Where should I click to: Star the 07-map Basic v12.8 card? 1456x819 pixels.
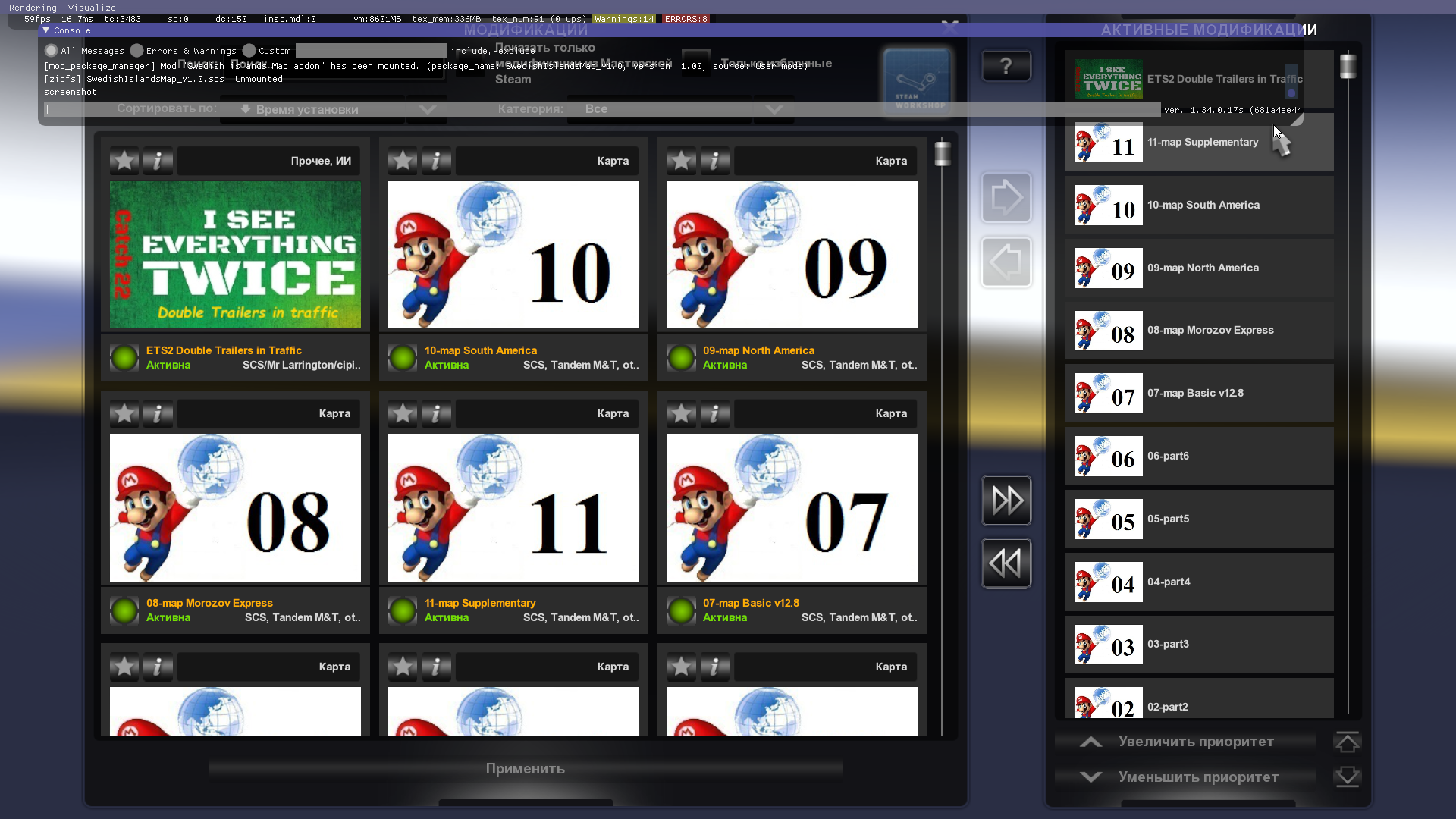point(681,413)
